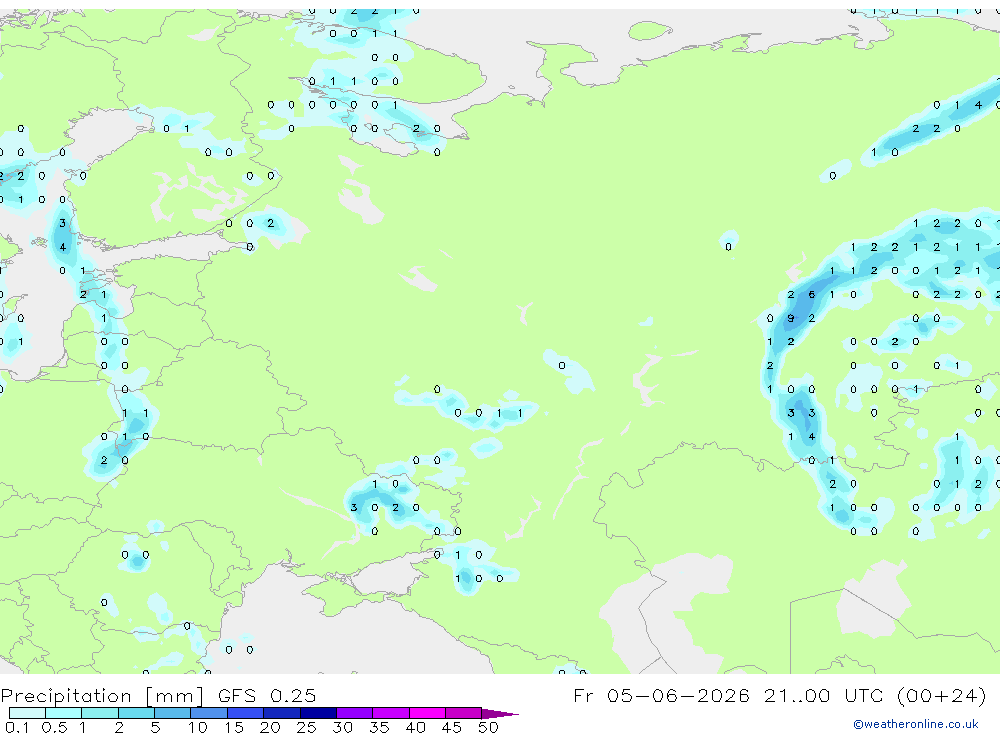
Task: Click the 0.1–0.5 mm legend color swatch
Action: point(27,713)
